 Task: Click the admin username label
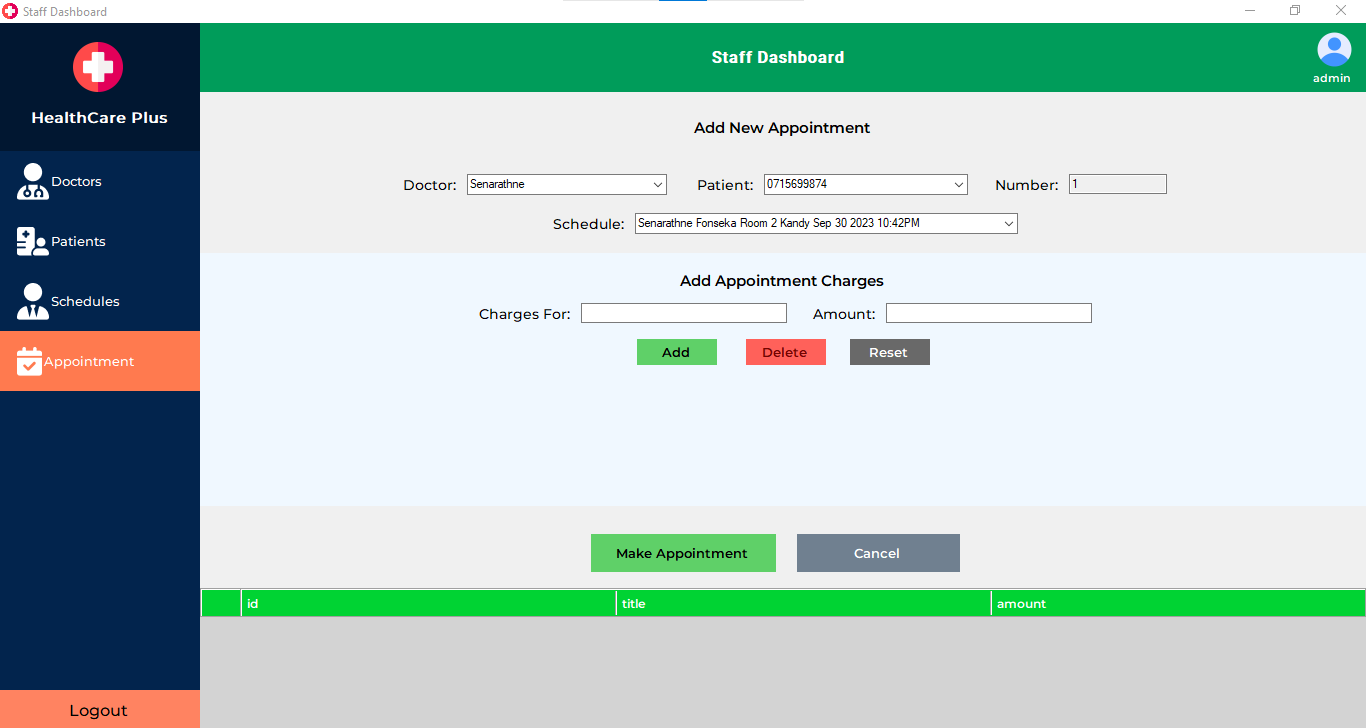[x=1332, y=78]
